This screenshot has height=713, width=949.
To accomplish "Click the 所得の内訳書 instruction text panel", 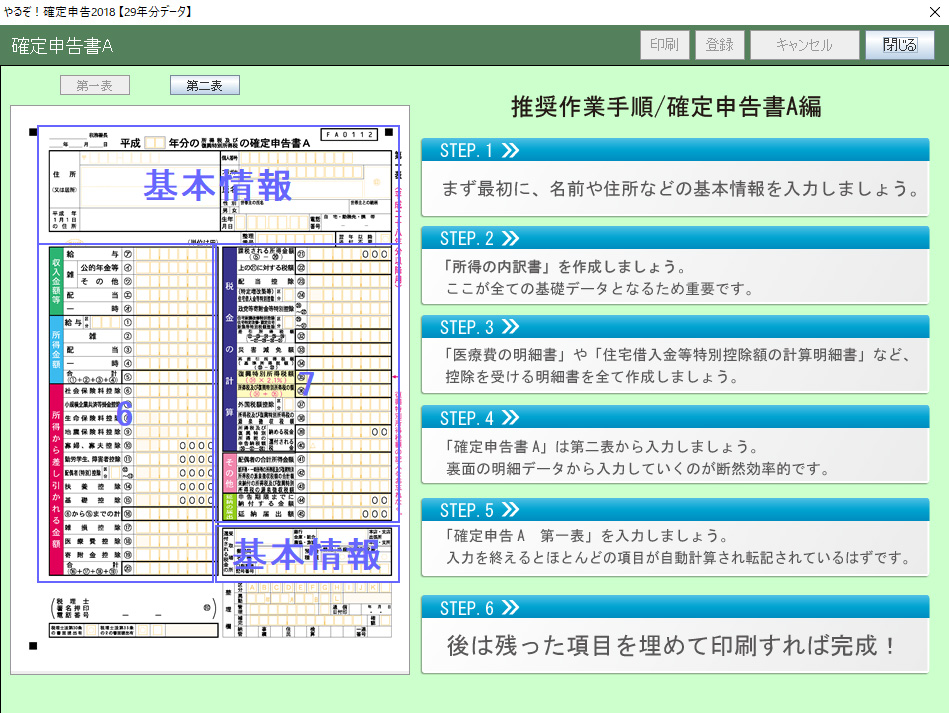I will [x=675, y=279].
